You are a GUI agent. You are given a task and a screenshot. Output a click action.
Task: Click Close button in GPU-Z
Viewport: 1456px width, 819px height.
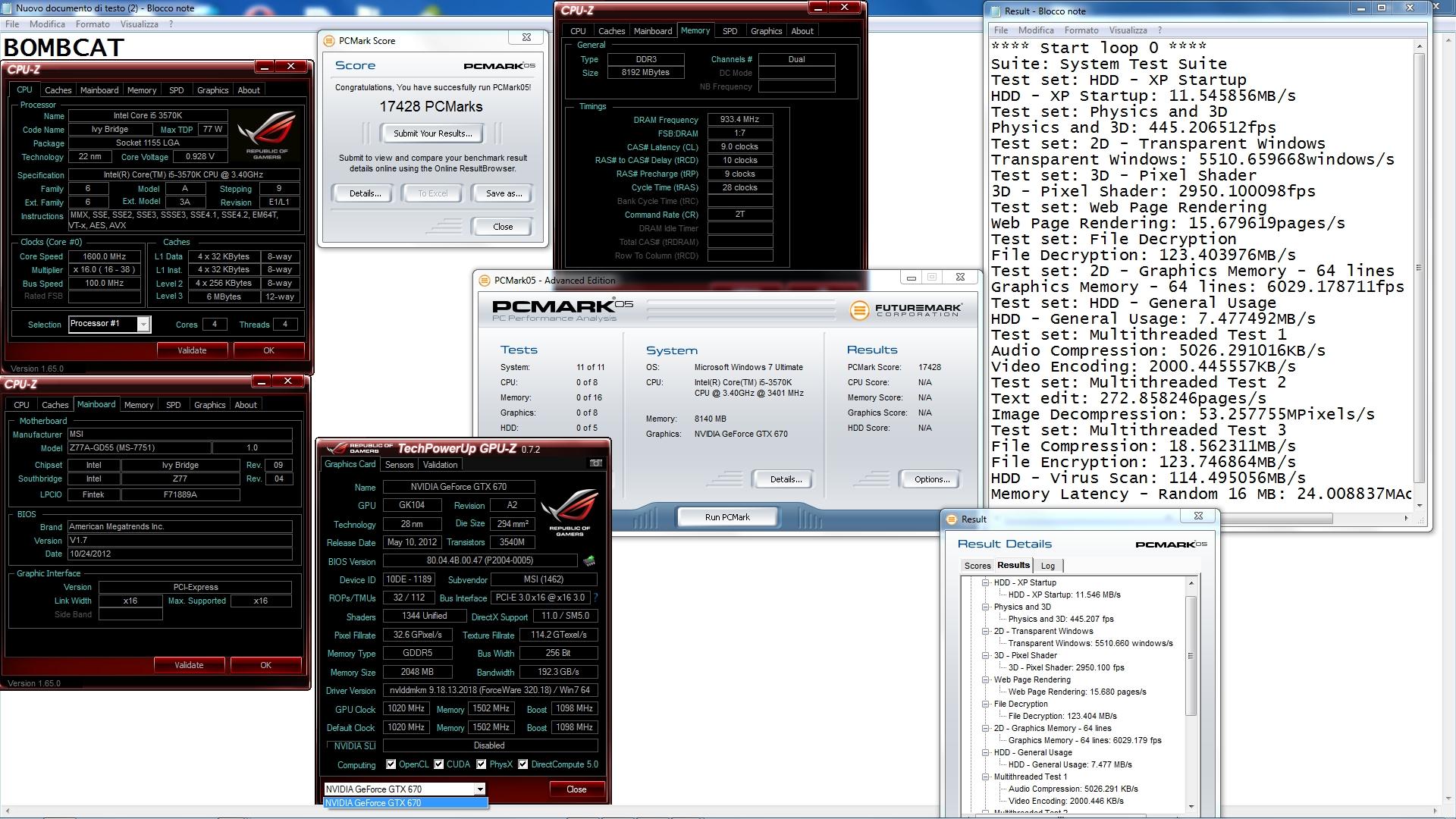pos(576,789)
